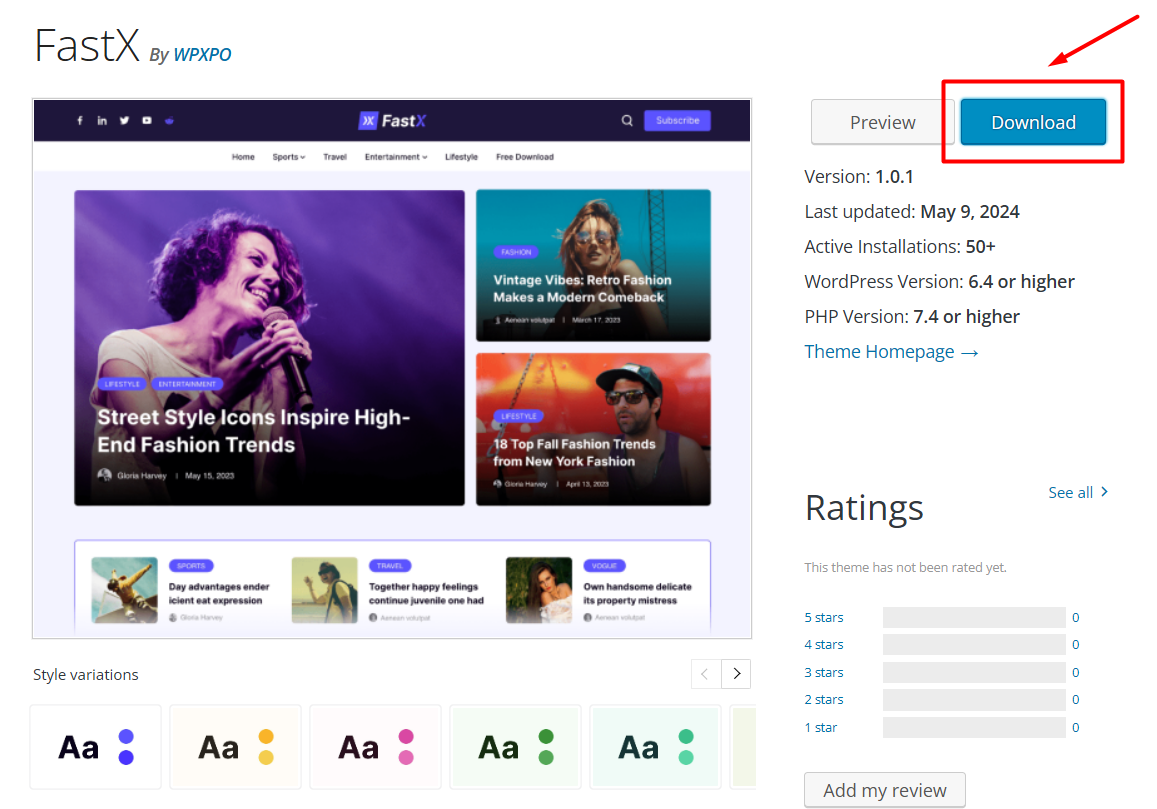This screenshot has height=809, width=1157.
Task: Click 1 star zero count link
Action: pyautogui.click(x=1076, y=727)
